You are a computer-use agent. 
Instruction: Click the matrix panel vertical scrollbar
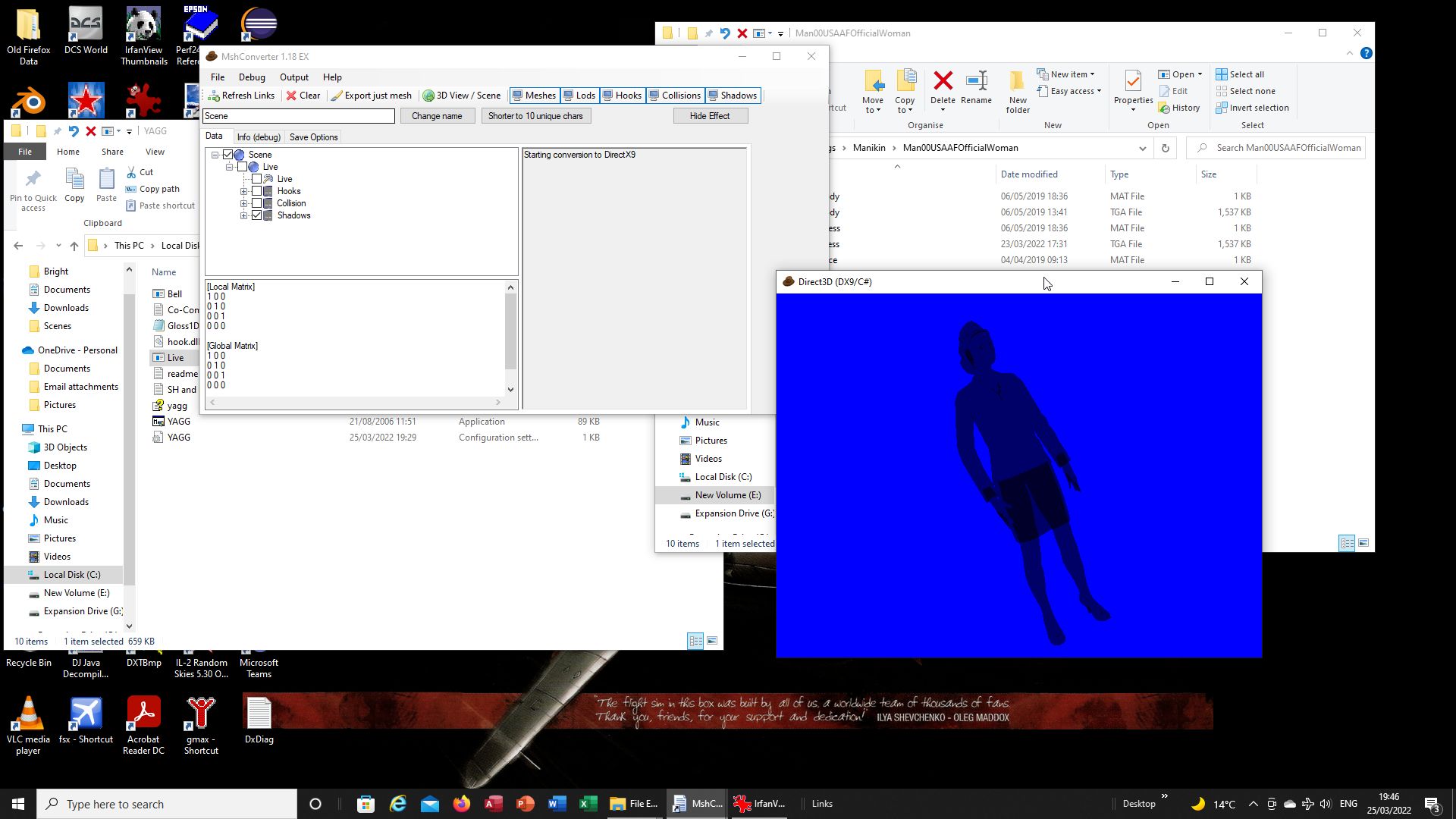click(x=510, y=331)
